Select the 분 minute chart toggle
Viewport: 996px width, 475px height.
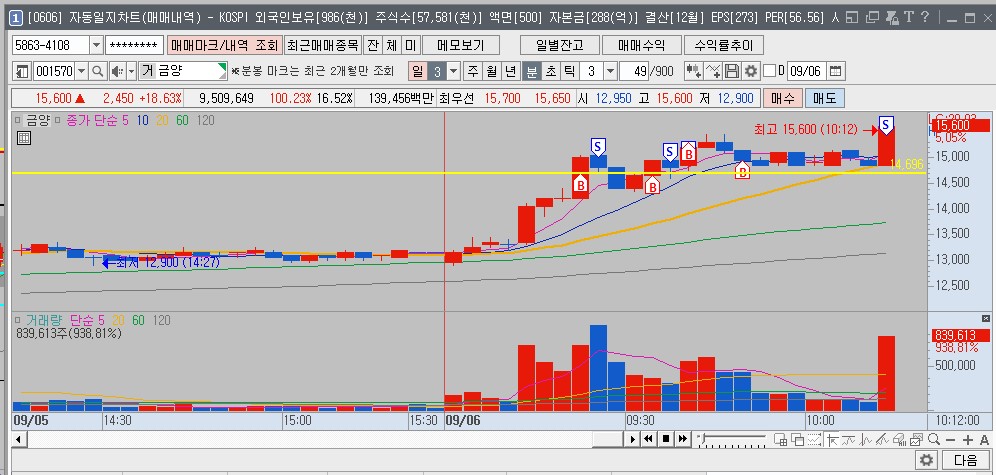[x=531, y=71]
